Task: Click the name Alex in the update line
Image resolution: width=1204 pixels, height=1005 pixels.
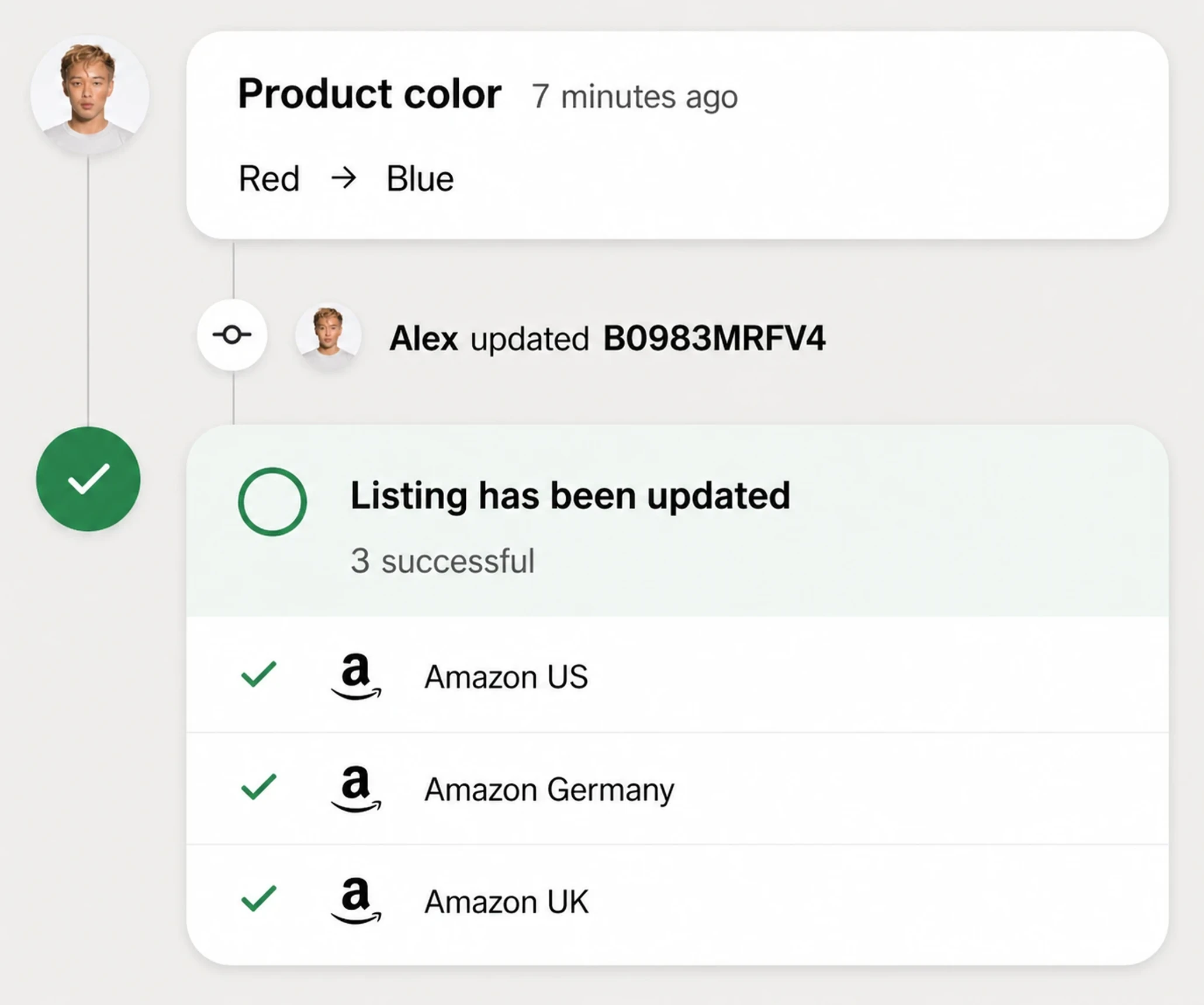Action: pos(424,339)
